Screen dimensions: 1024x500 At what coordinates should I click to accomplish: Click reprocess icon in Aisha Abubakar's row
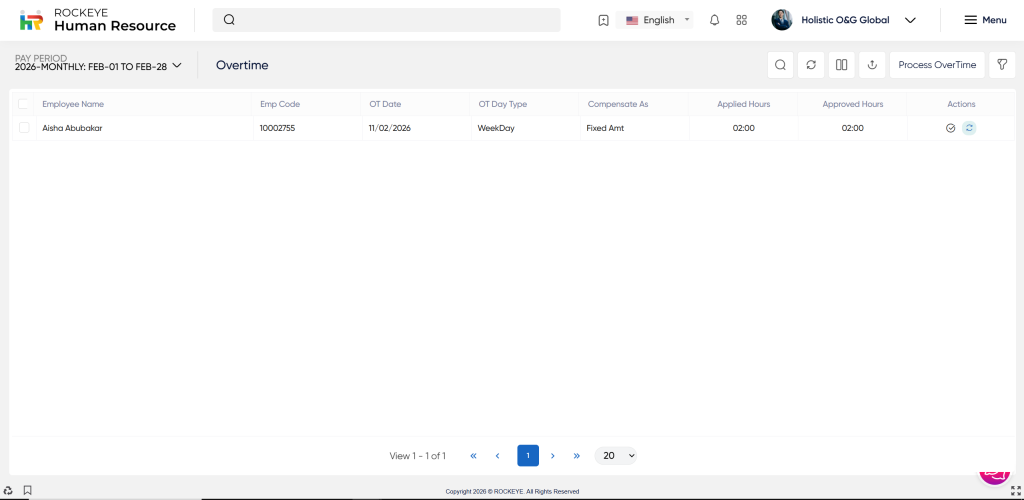[x=968, y=128]
